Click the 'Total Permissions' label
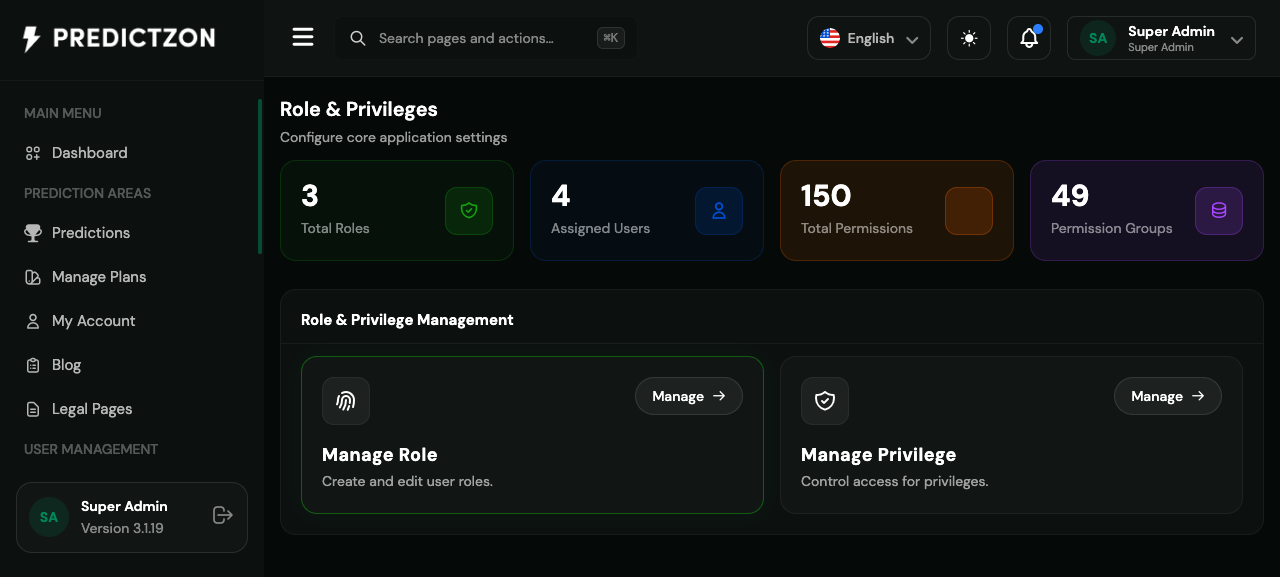This screenshot has height=577, width=1280. tap(857, 228)
